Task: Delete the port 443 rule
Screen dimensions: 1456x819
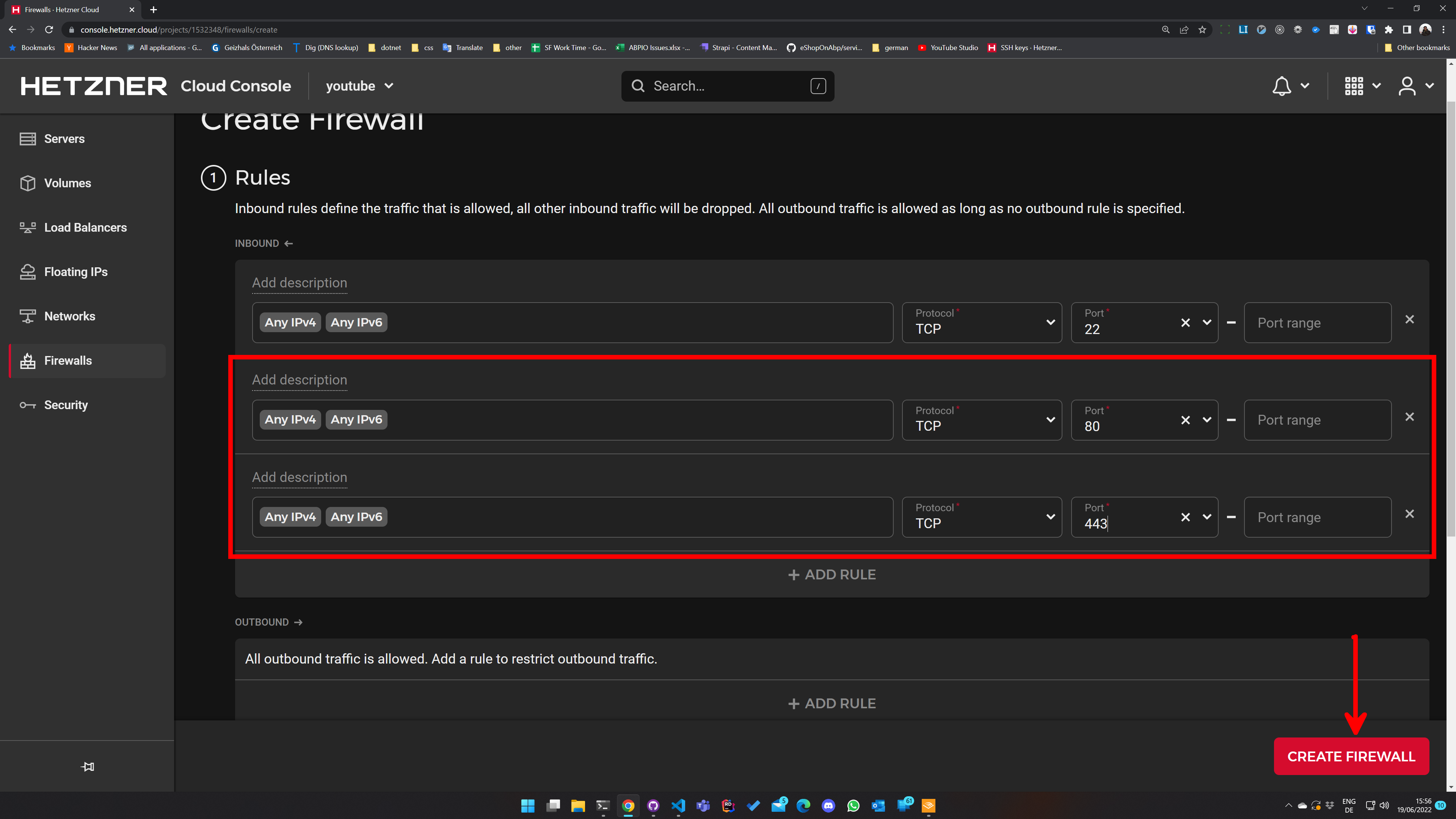Action: [1410, 514]
